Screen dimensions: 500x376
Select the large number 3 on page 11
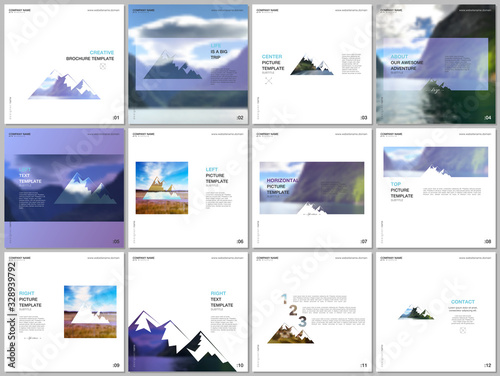(302, 322)
